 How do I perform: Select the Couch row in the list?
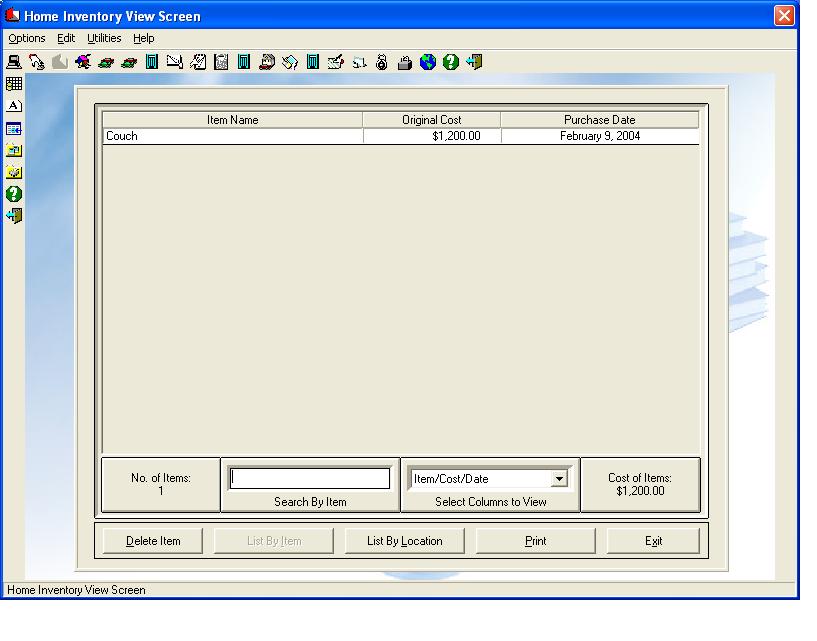(232, 136)
